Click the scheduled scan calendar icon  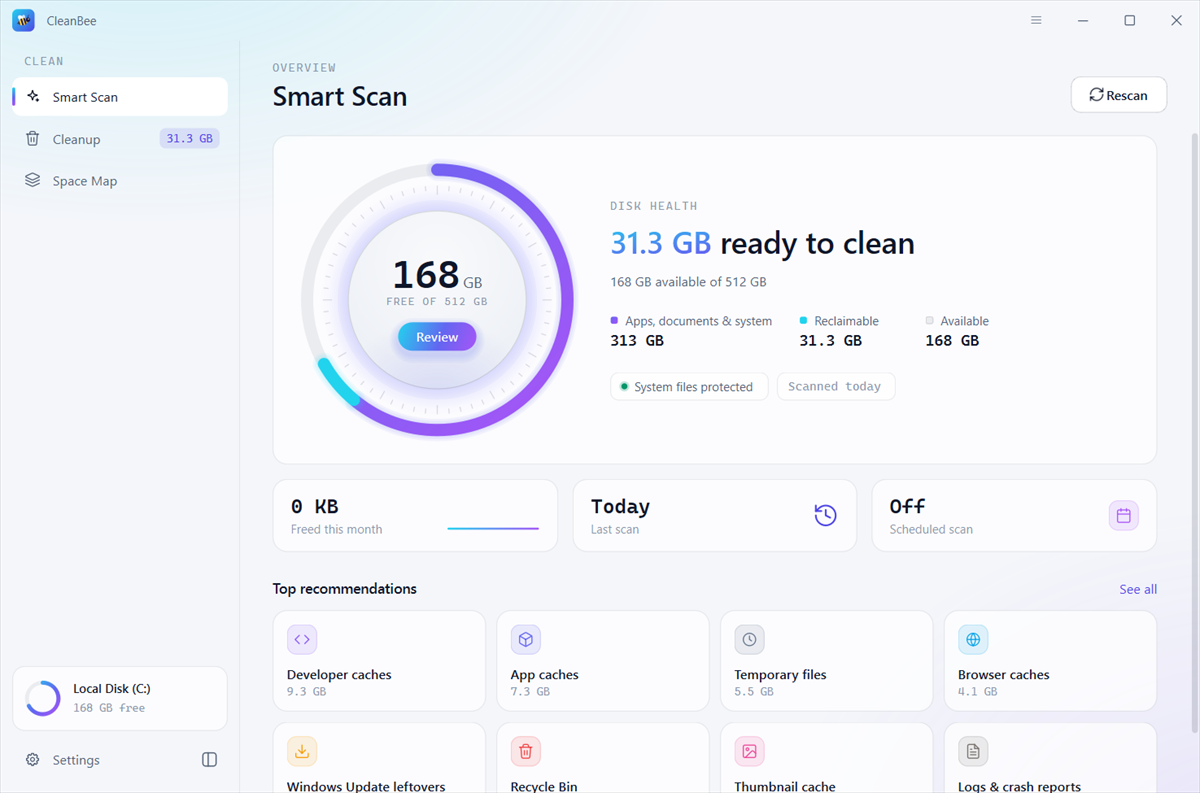(x=1124, y=515)
